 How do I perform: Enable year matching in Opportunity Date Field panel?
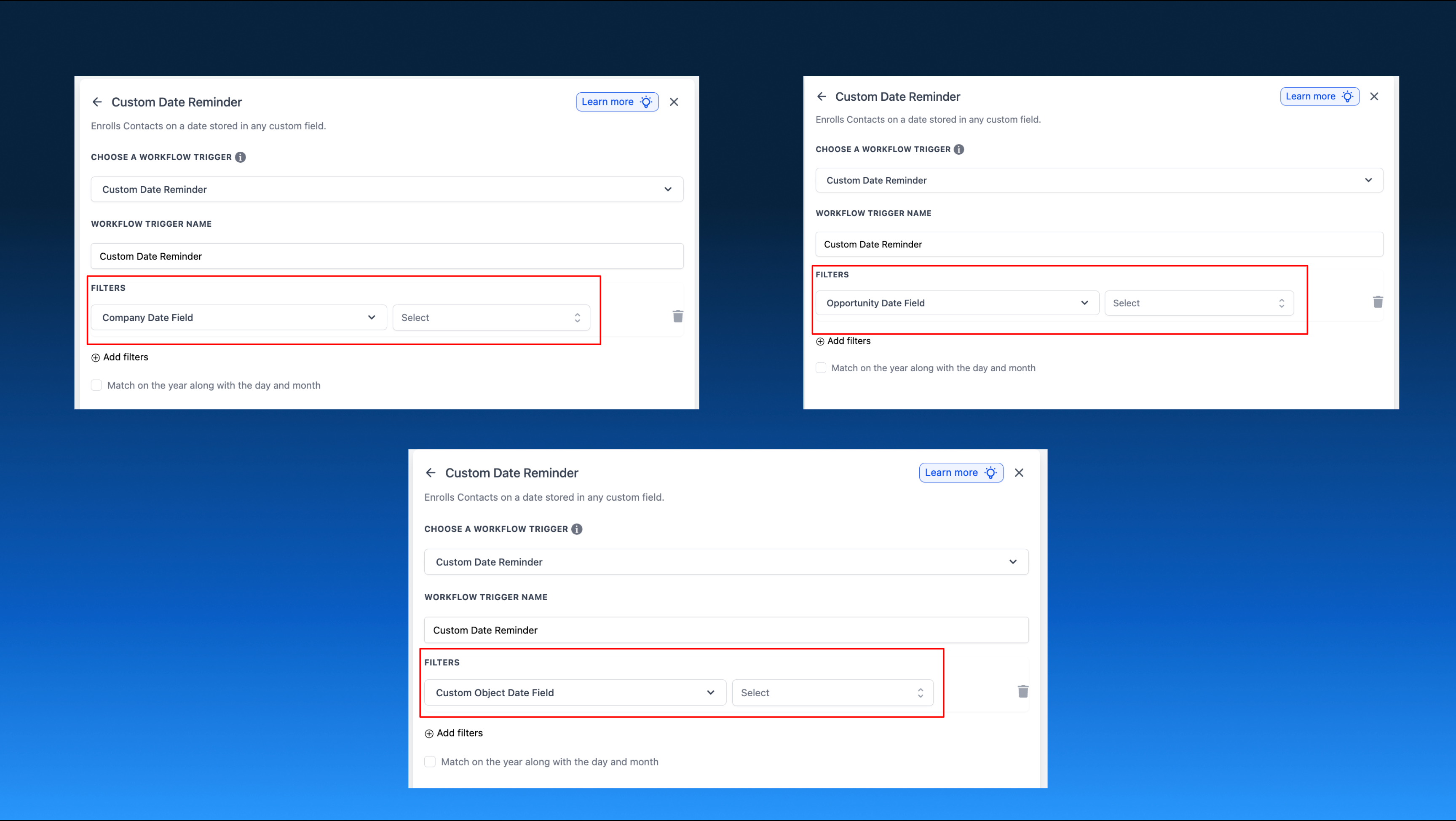tap(821, 368)
